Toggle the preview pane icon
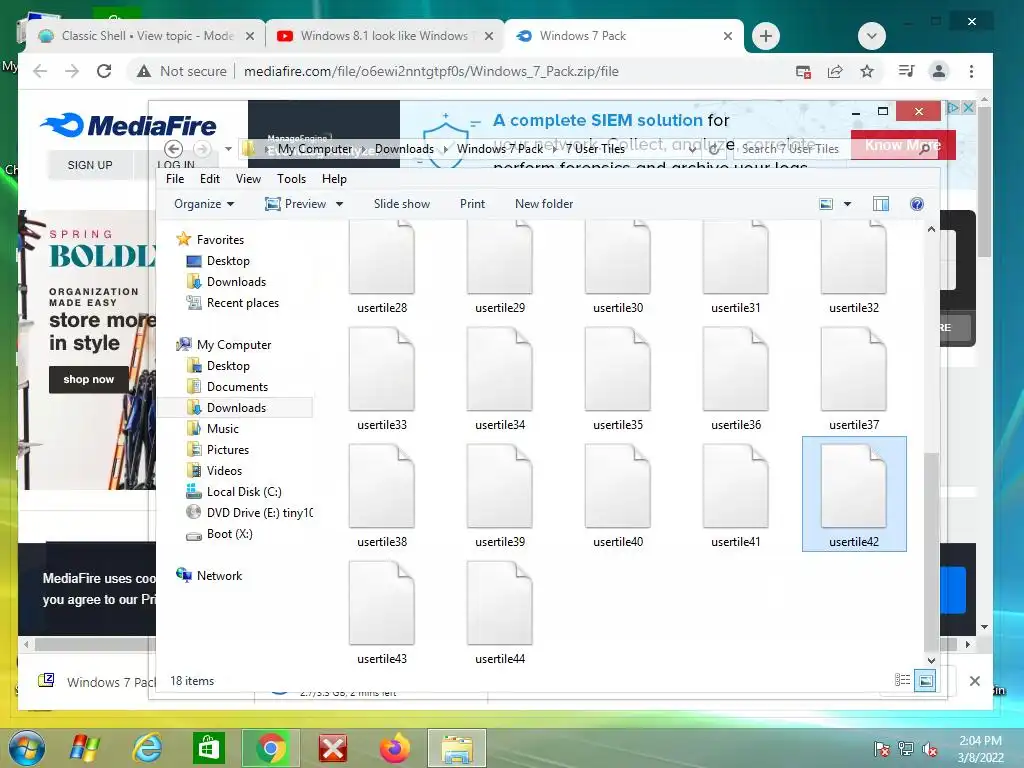 click(880, 204)
